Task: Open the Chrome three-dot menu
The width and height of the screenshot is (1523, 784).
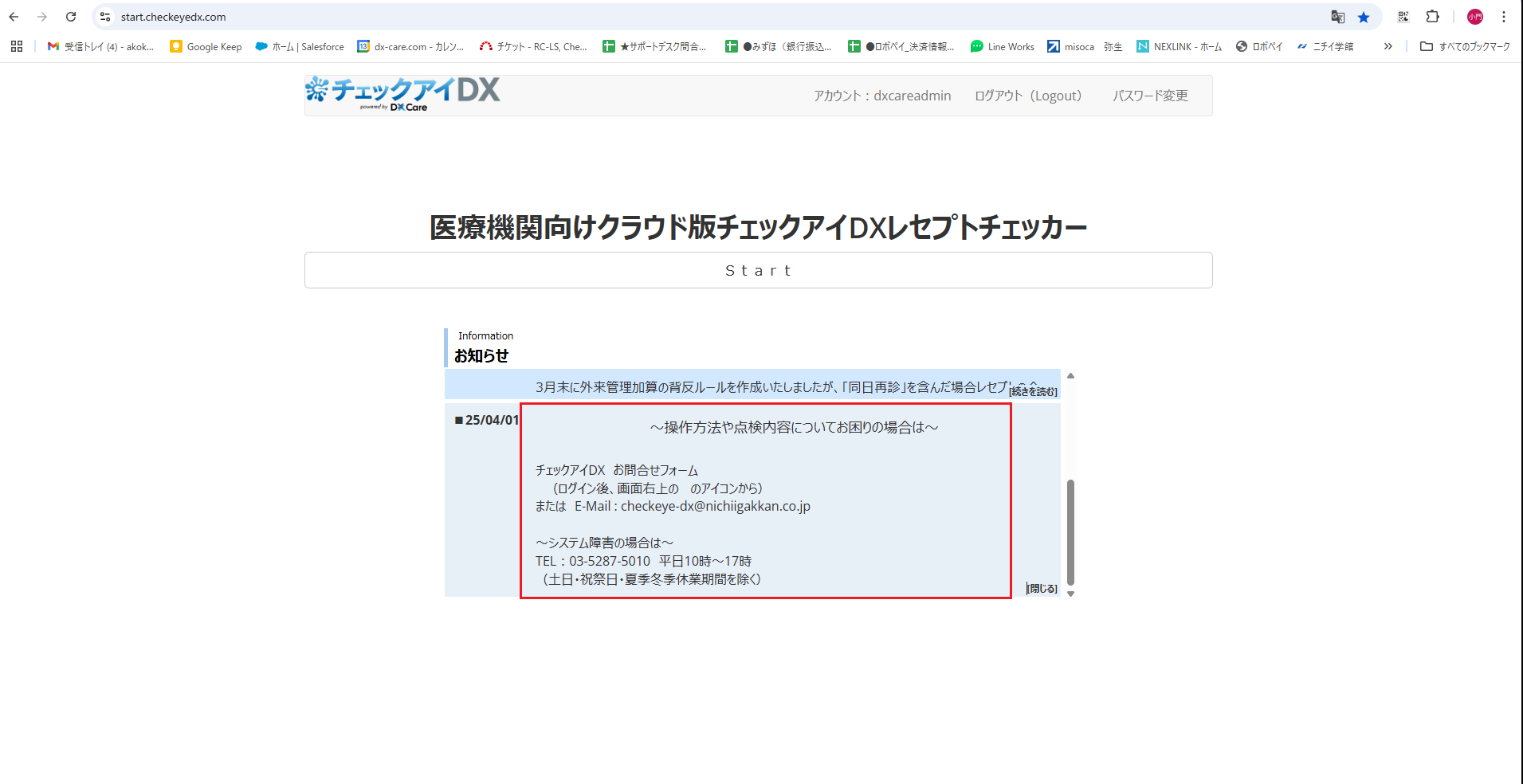Action: coord(1504,17)
